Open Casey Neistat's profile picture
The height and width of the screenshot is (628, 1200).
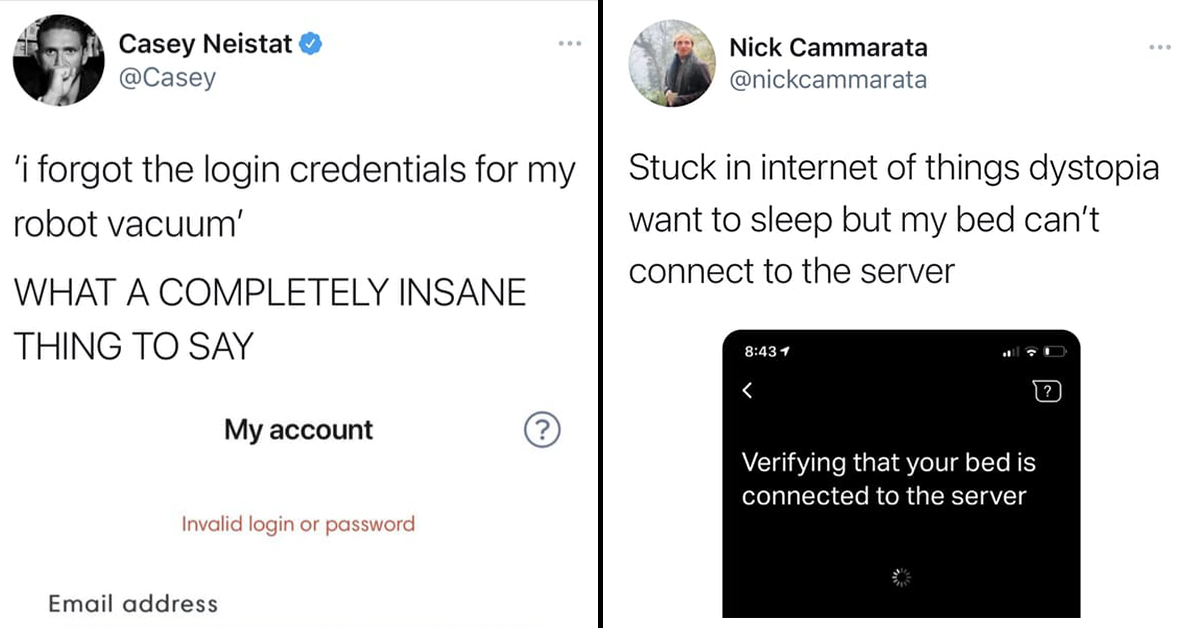(58, 60)
